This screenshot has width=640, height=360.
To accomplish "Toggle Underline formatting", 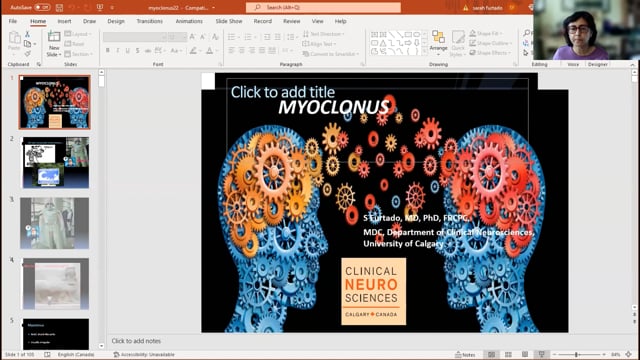I will coord(127,51).
